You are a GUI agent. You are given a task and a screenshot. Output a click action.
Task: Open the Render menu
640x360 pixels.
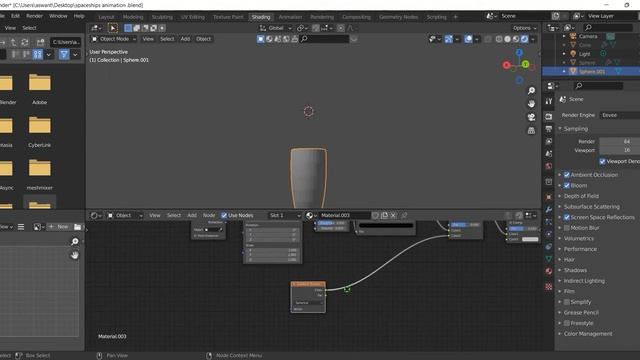[34, 16]
